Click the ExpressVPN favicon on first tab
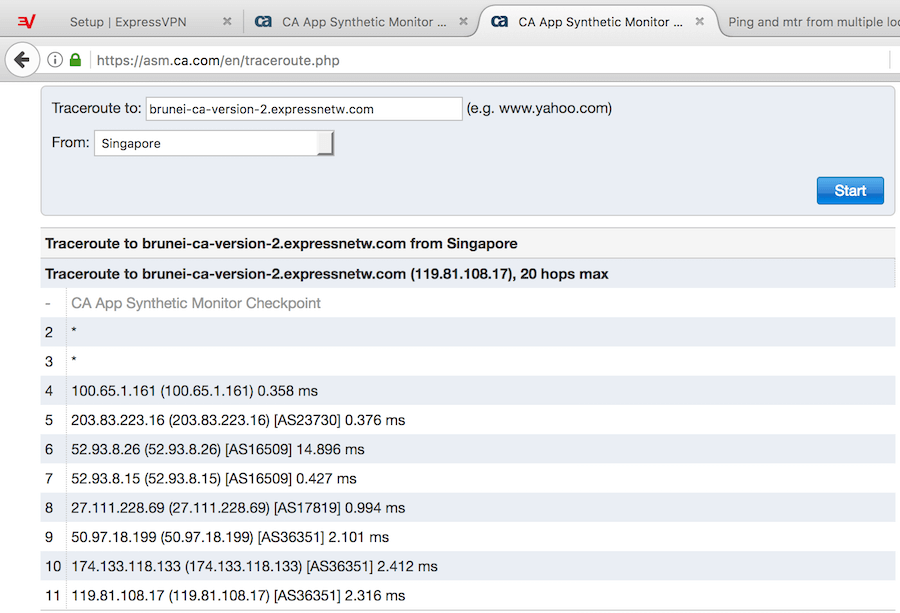Viewport: 900px width, 613px height. pyautogui.click(x=26, y=22)
